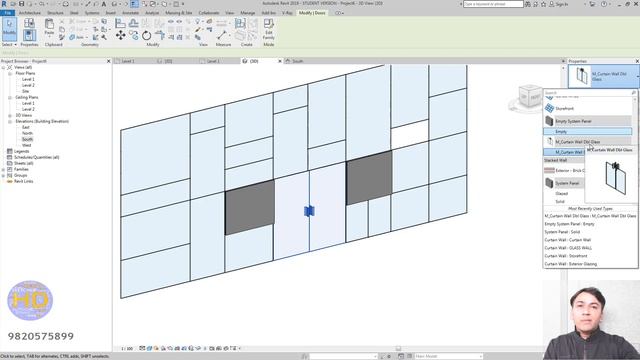This screenshot has width=640, height=360.
Task: Choose Glazed under System Panel
Action: [x=562, y=193]
